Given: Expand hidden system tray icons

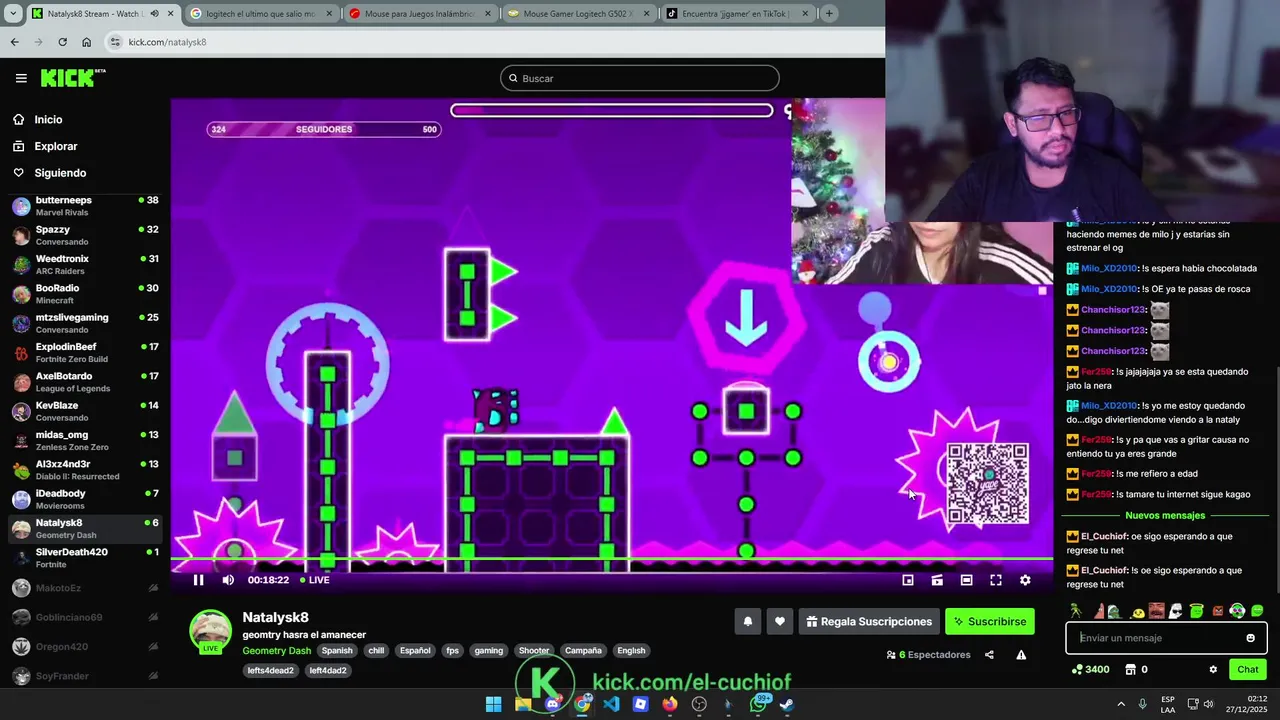Looking at the screenshot, I should (1120, 704).
